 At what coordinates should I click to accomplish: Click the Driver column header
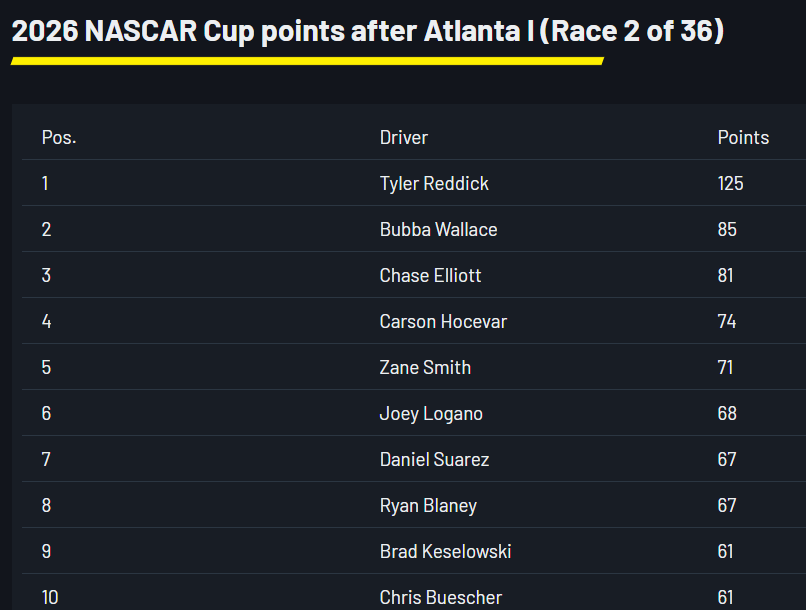[x=404, y=138]
